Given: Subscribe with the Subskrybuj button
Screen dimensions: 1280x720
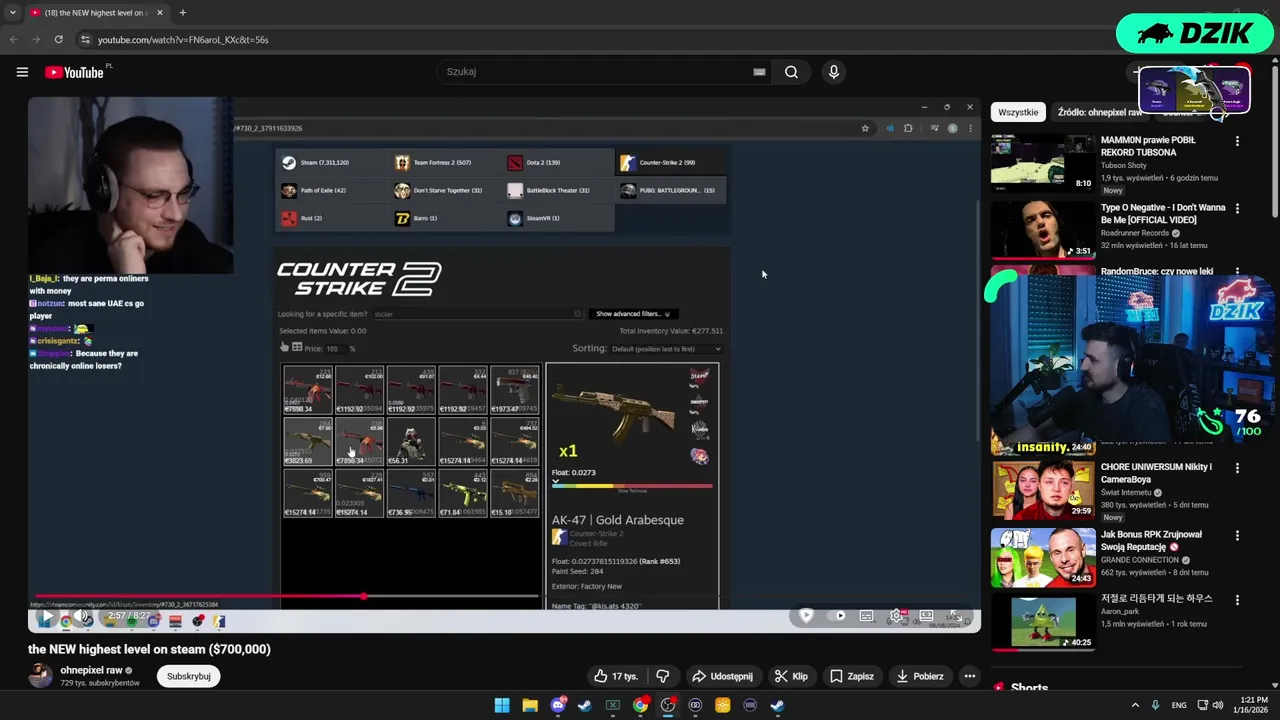Looking at the screenshot, I should pos(189,676).
